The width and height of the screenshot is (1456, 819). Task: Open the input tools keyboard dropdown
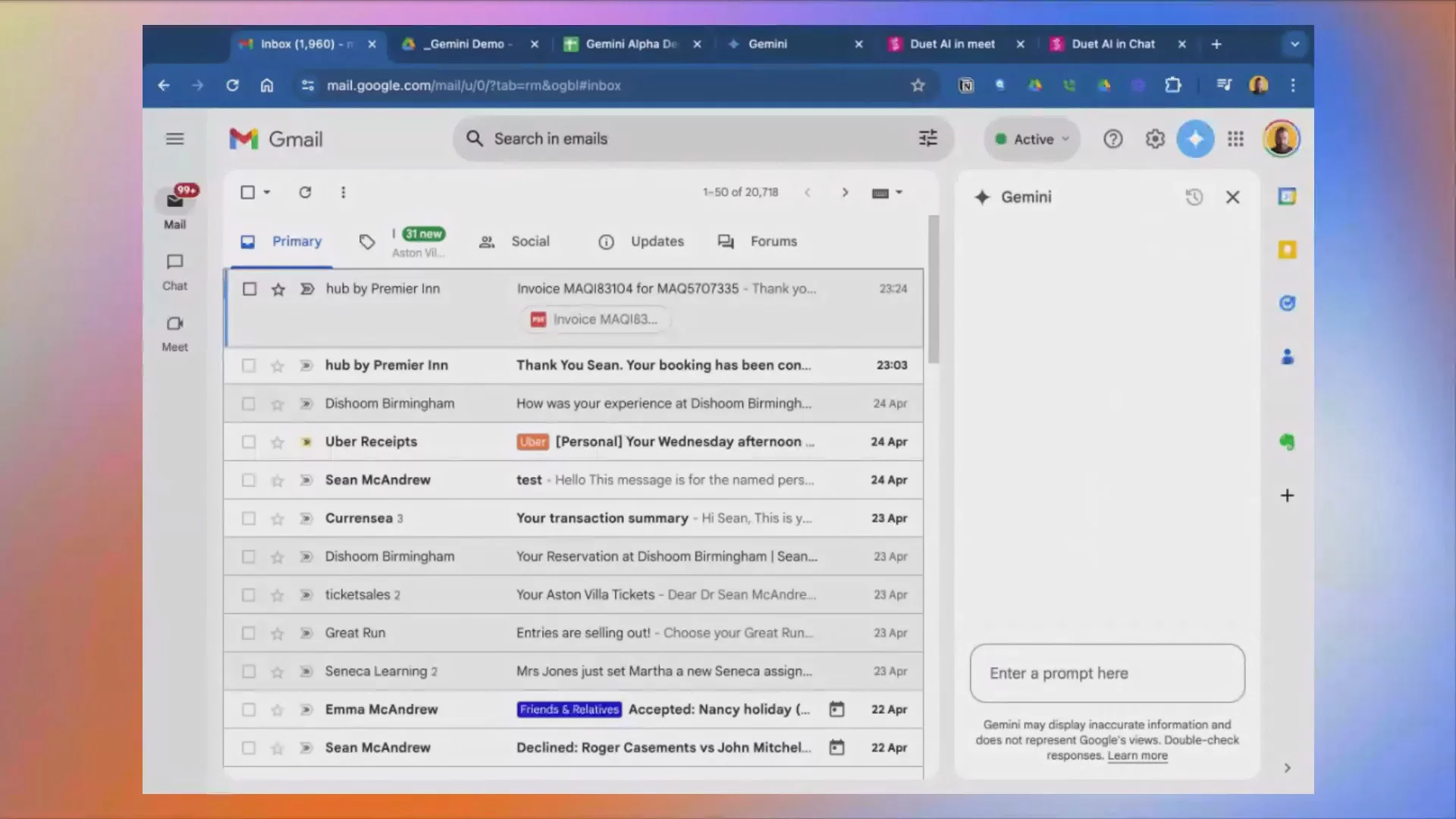[x=887, y=193]
